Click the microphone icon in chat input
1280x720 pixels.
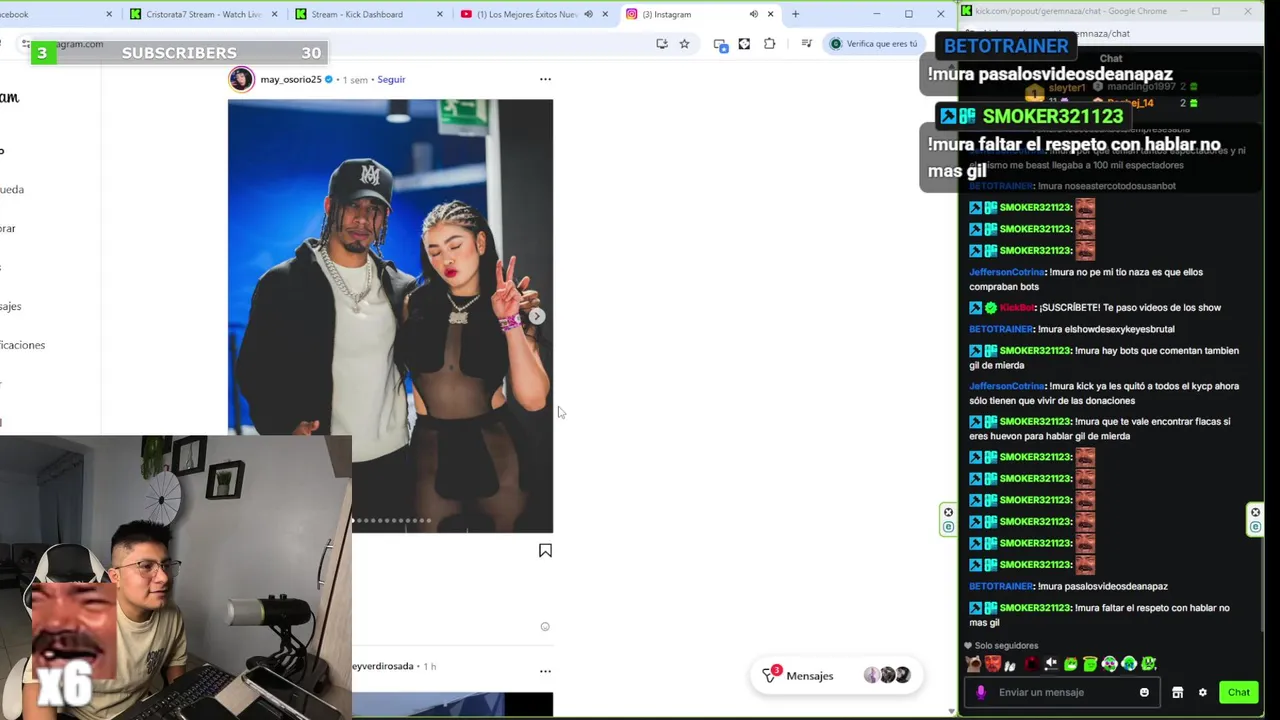[x=981, y=692]
